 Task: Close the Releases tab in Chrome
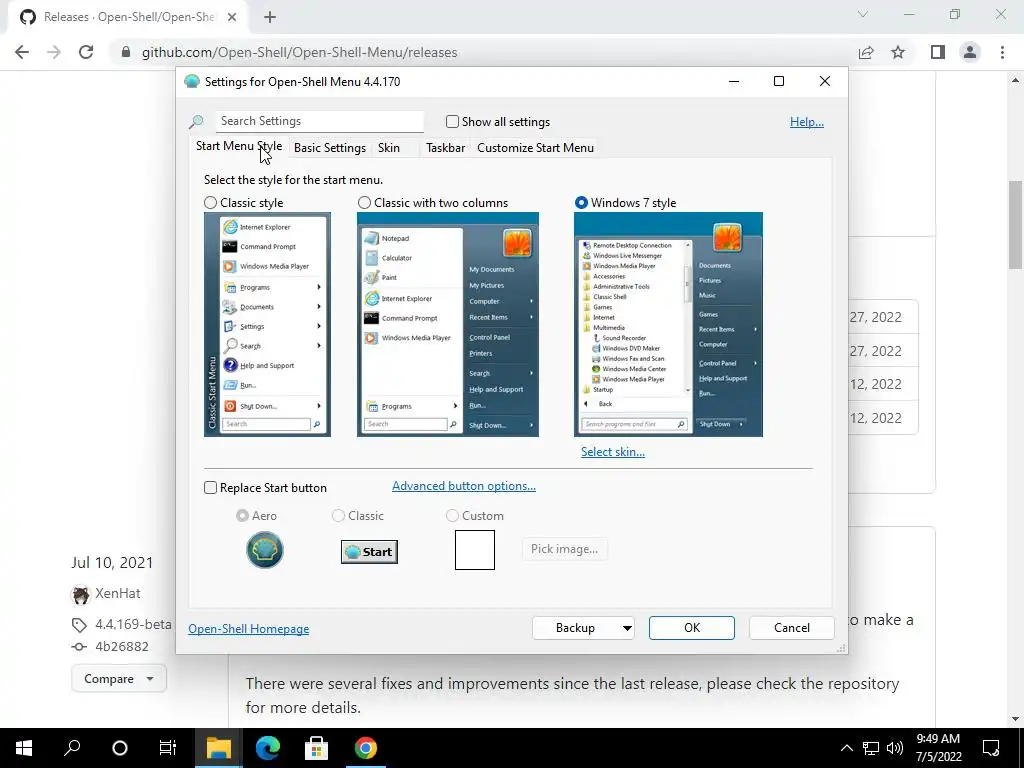tap(232, 17)
